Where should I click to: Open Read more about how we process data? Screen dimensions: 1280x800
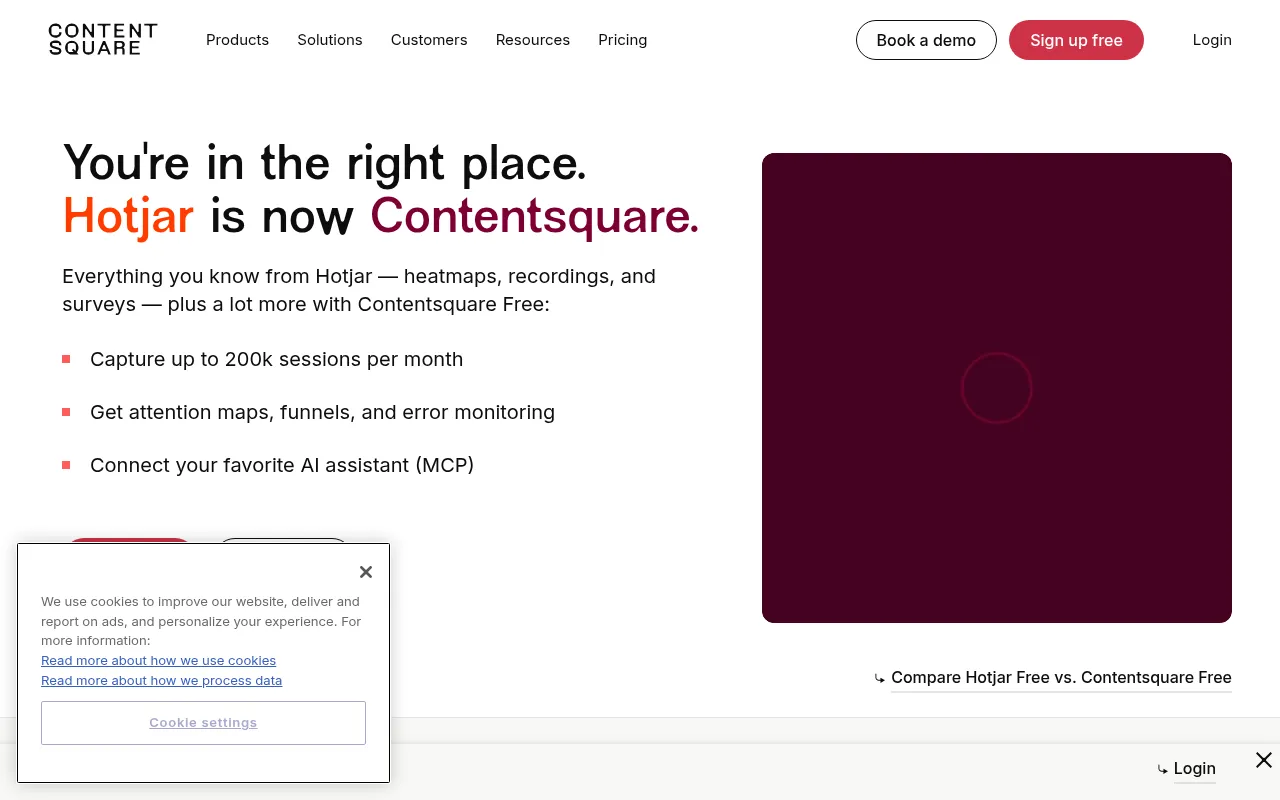[x=161, y=680]
